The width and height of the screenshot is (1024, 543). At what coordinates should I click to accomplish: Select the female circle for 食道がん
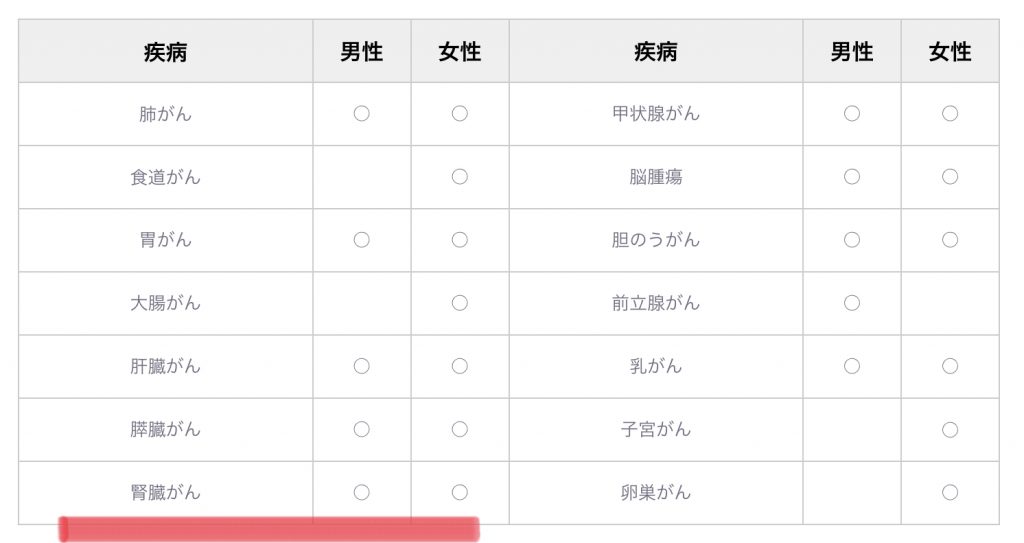point(460,177)
